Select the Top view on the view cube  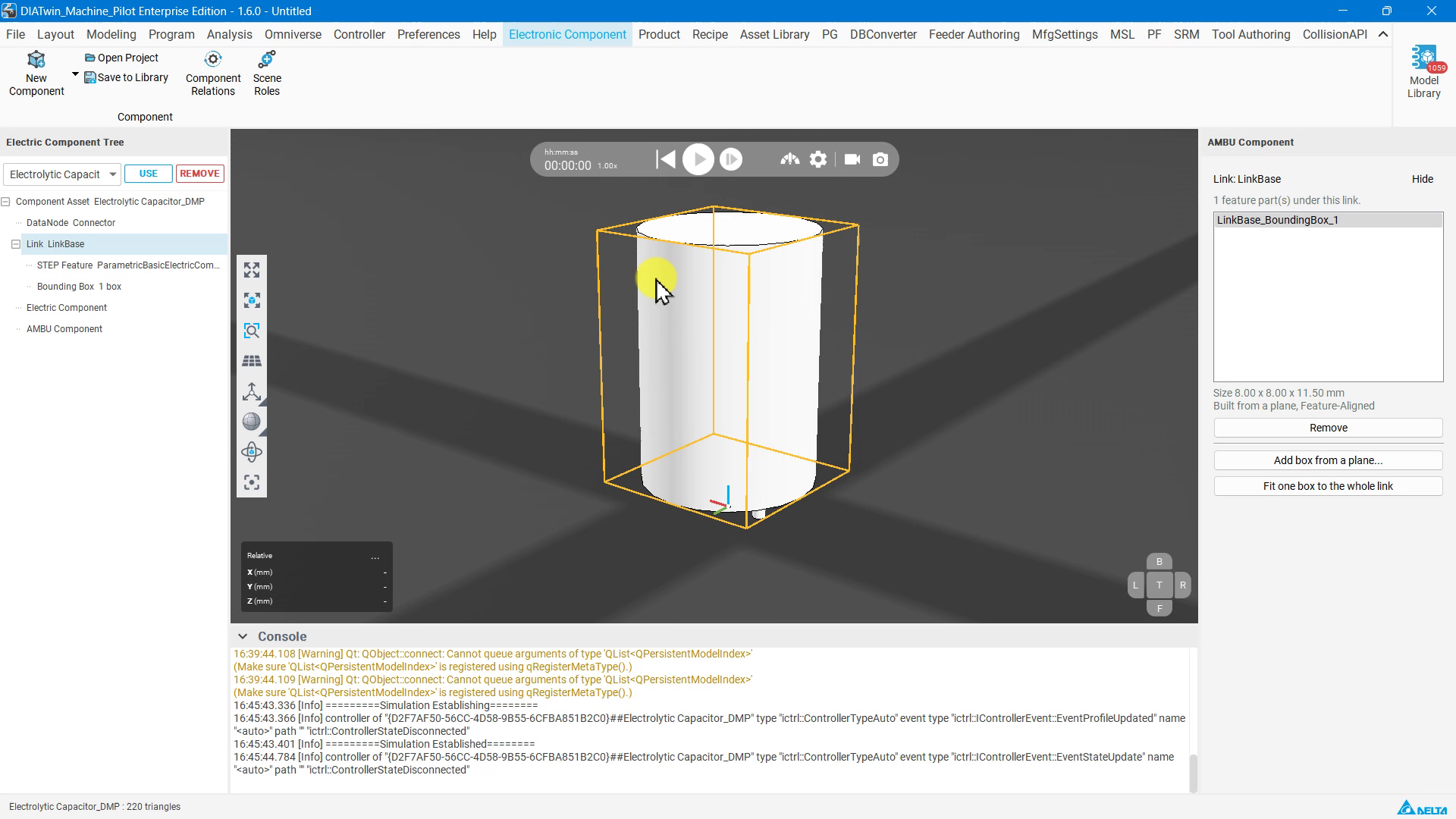coord(1159,585)
